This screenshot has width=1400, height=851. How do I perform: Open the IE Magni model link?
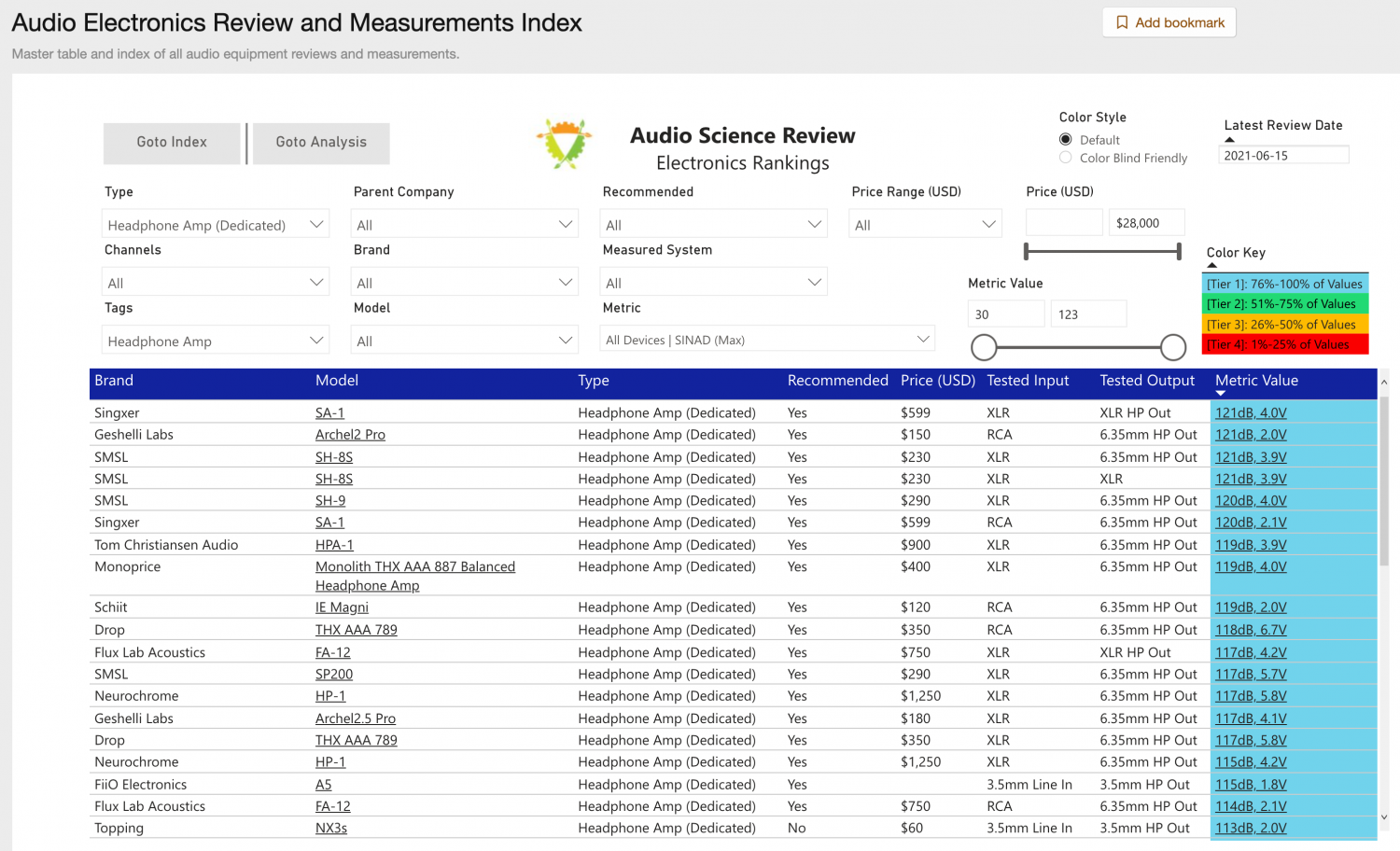[342, 607]
